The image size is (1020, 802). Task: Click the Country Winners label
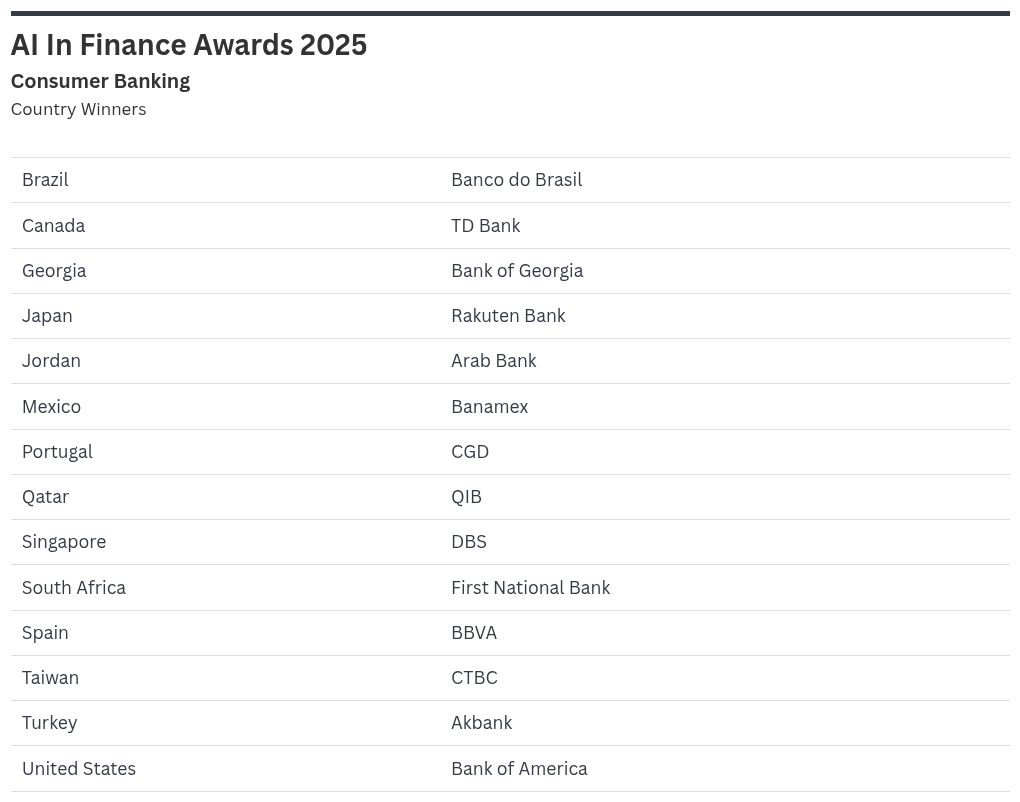point(78,109)
